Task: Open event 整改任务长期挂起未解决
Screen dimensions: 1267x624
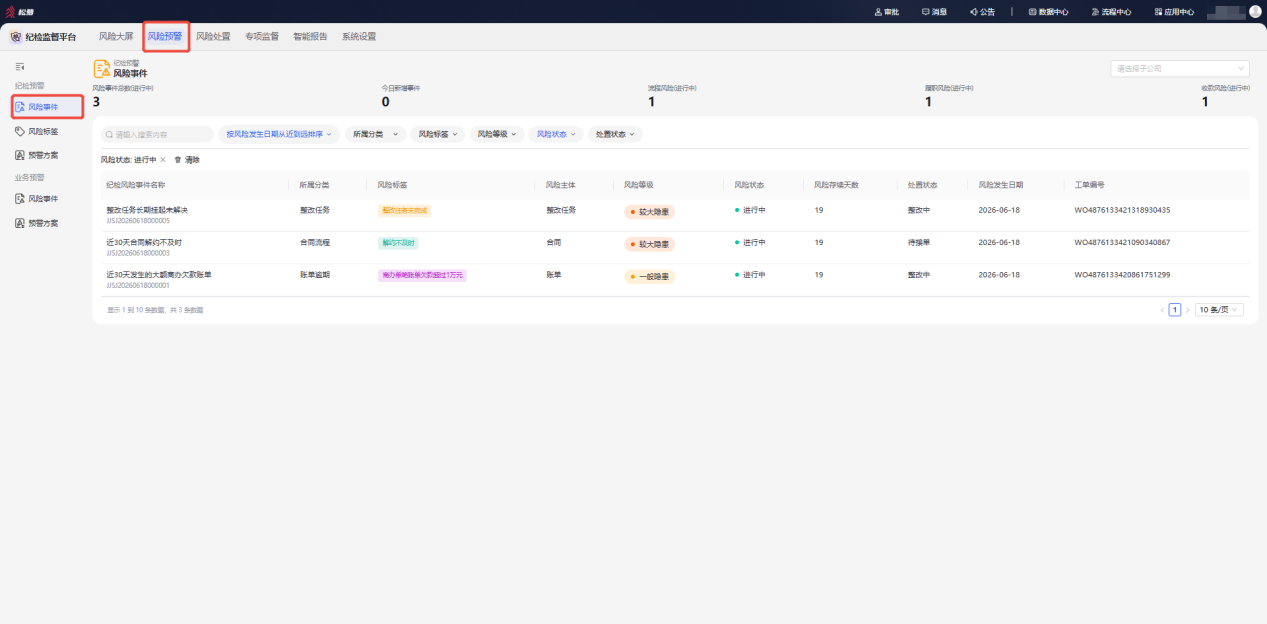Action: pos(147,210)
